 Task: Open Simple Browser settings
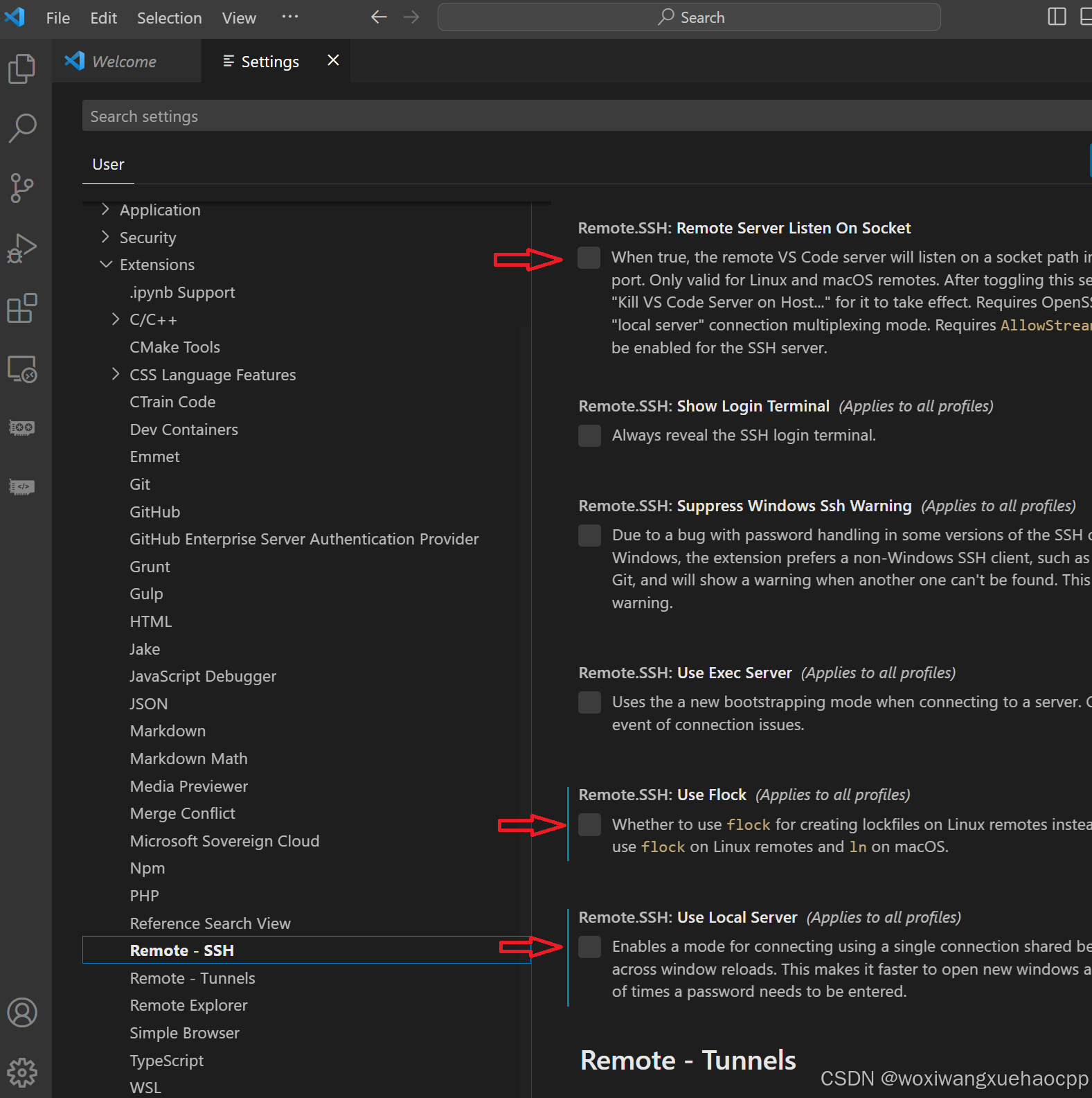click(184, 1033)
